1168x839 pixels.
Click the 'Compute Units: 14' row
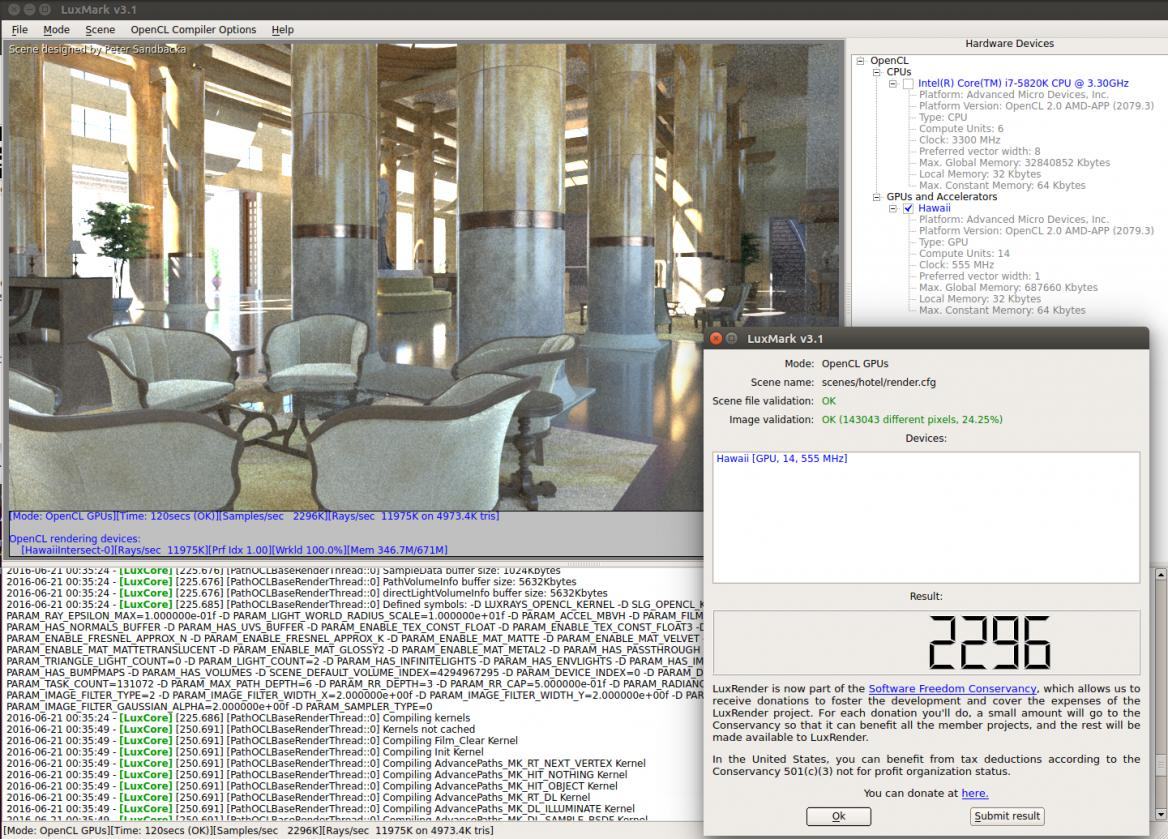(964, 253)
